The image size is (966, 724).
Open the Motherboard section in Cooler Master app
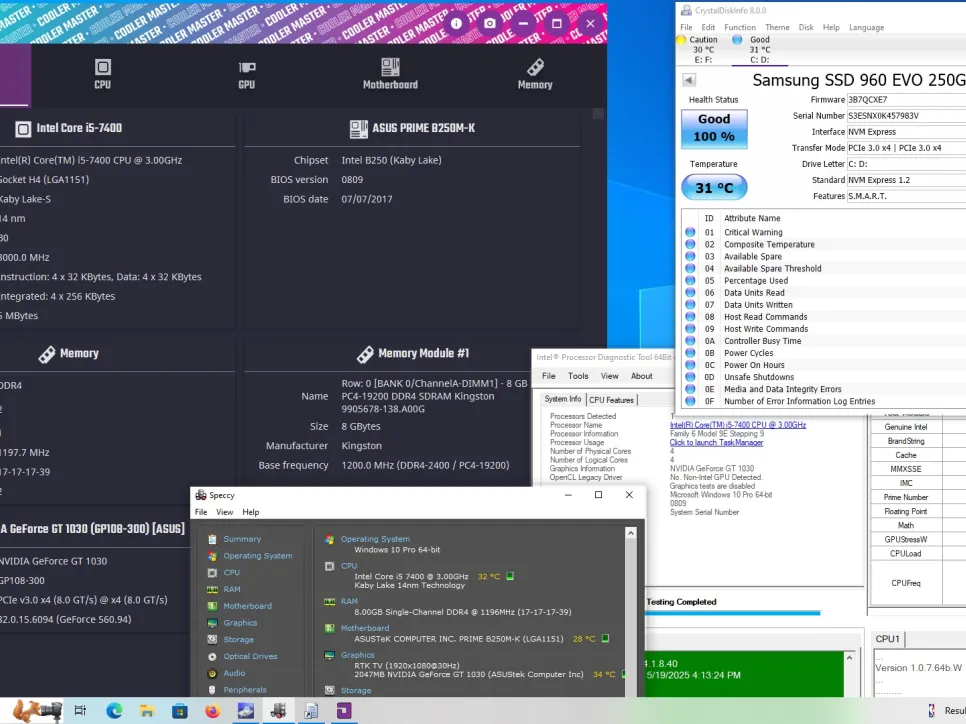pyautogui.click(x=390, y=74)
